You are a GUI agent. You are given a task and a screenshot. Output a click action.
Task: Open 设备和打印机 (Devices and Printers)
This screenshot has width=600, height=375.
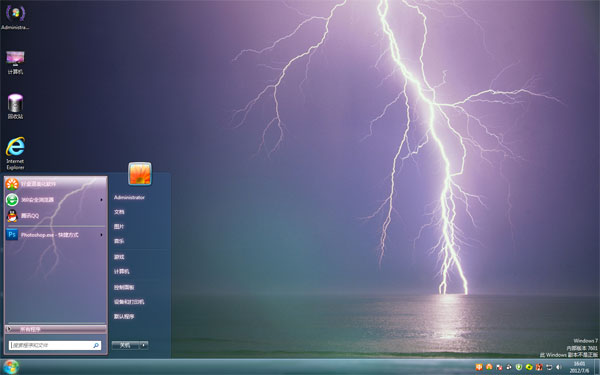pos(129,302)
